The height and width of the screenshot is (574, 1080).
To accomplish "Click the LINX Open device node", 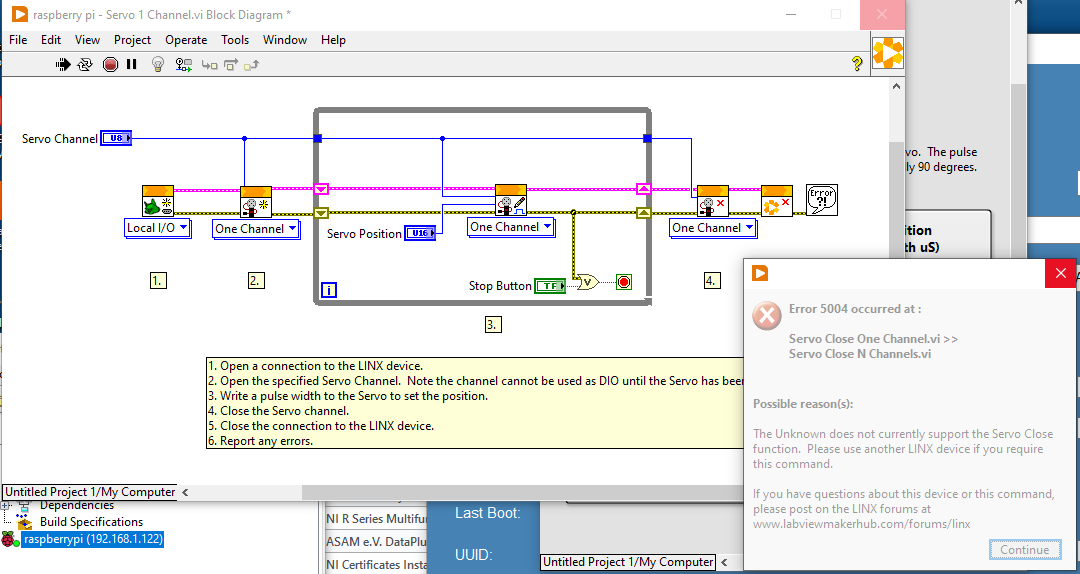I will 158,200.
